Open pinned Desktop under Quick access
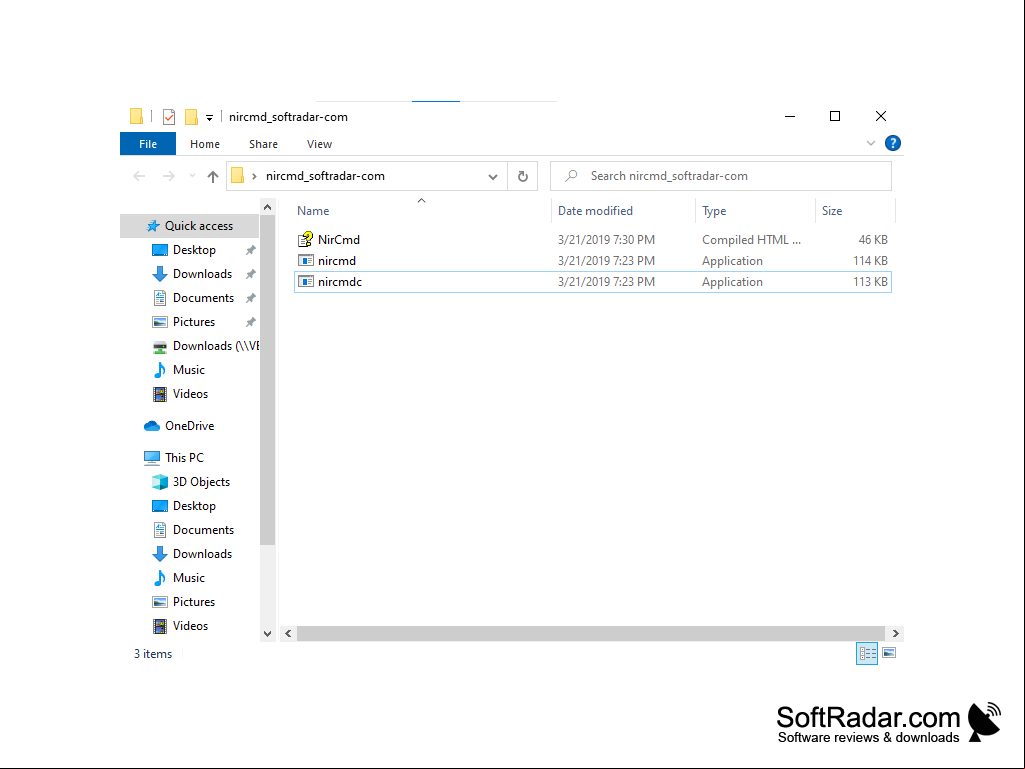The height and width of the screenshot is (769, 1025). [194, 250]
